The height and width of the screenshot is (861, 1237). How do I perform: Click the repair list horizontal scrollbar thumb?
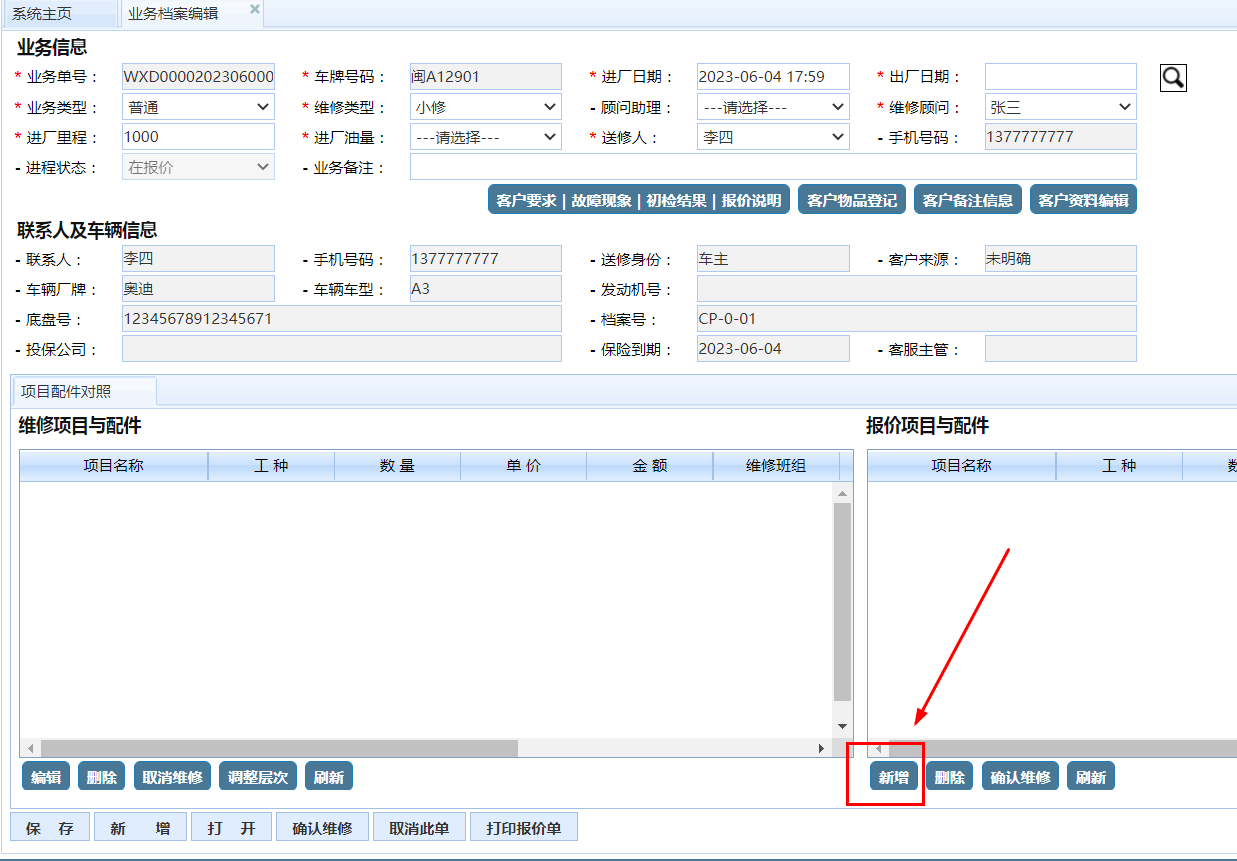279,748
